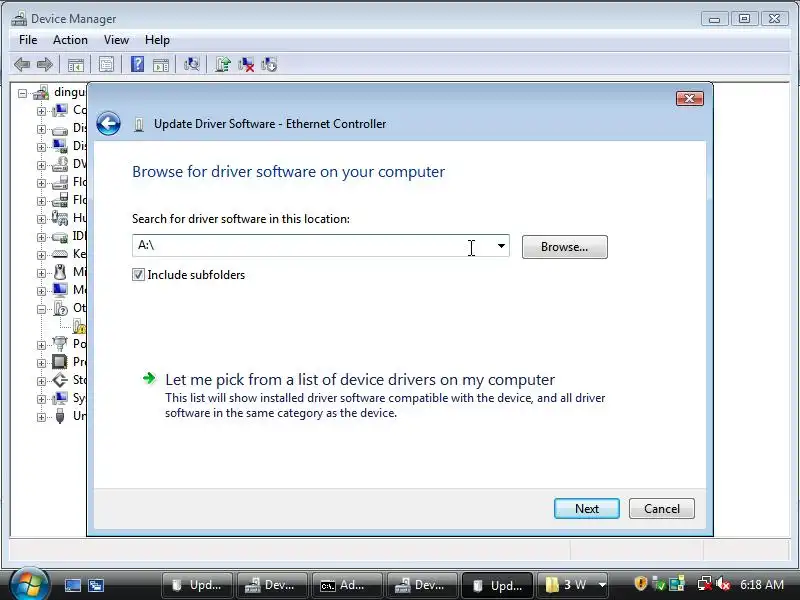This screenshot has height=600, width=800.
Task: Expand the DVD drives tree node
Action: [x=41, y=165]
